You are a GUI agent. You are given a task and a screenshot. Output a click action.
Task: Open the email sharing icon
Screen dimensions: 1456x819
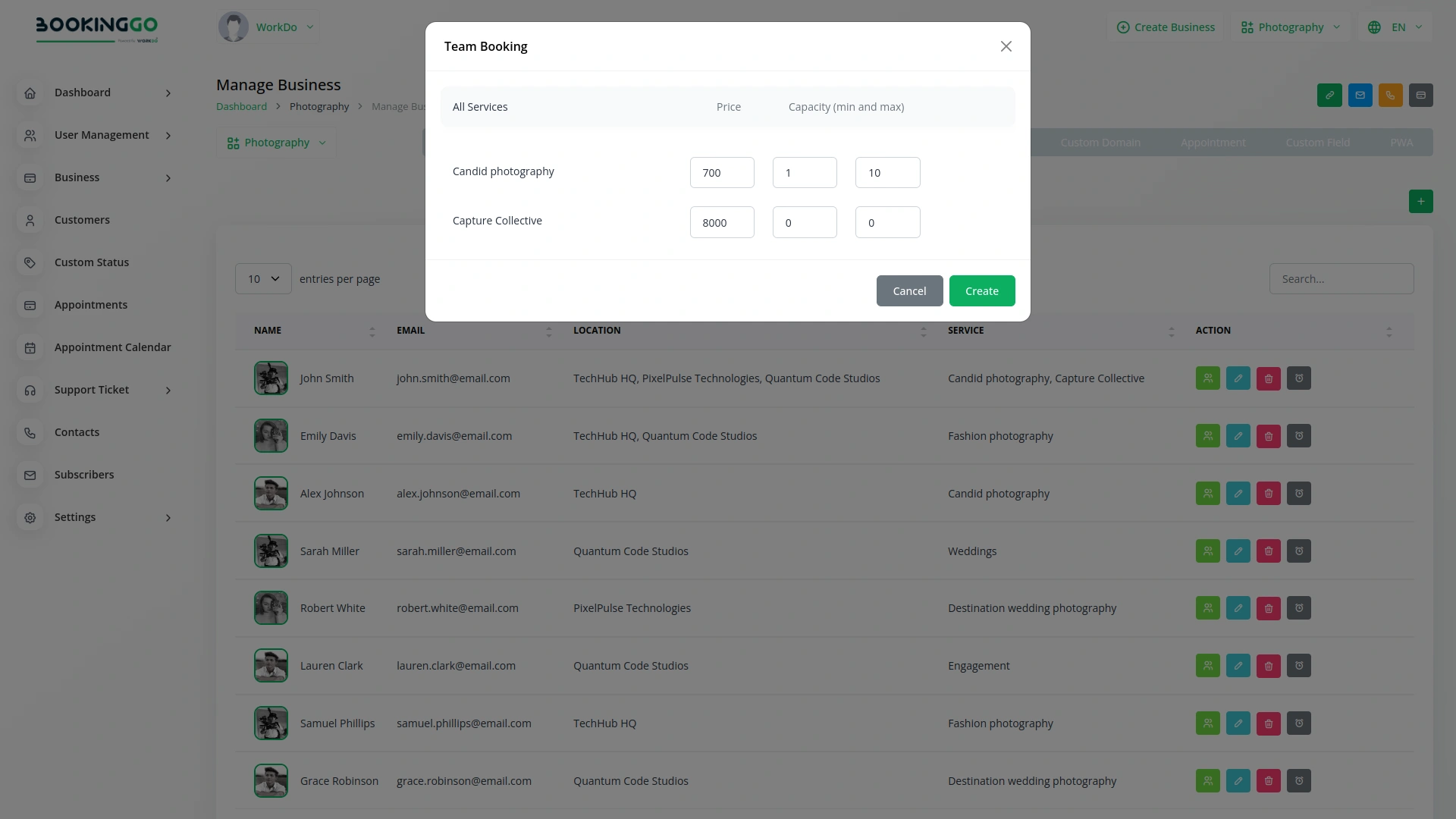(1360, 95)
